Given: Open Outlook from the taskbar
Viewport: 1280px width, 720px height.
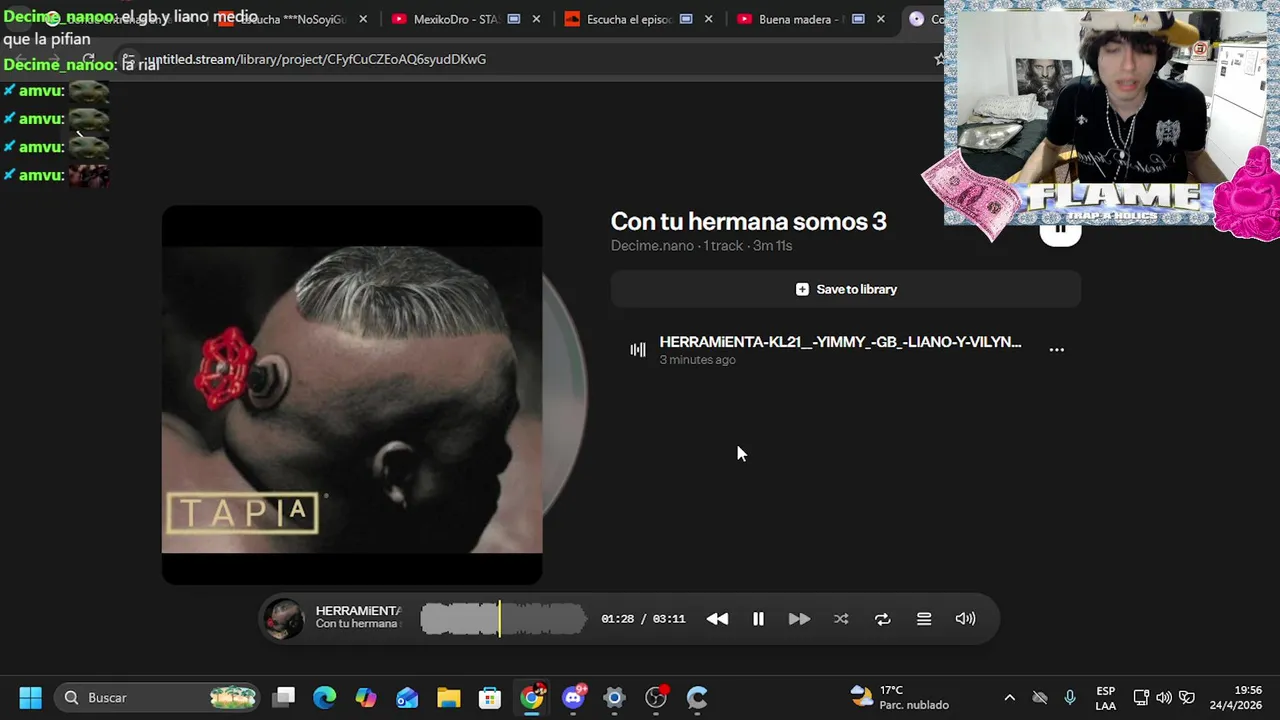Looking at the screenshot, I should (x=407, y=697).
